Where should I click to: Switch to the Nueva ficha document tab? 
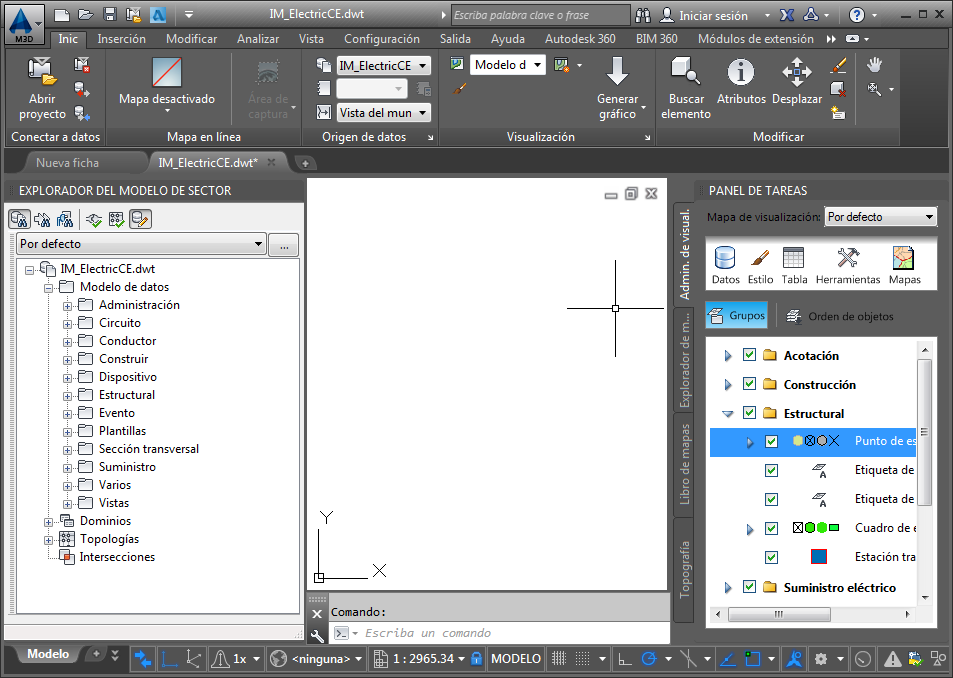click(67, 163)
